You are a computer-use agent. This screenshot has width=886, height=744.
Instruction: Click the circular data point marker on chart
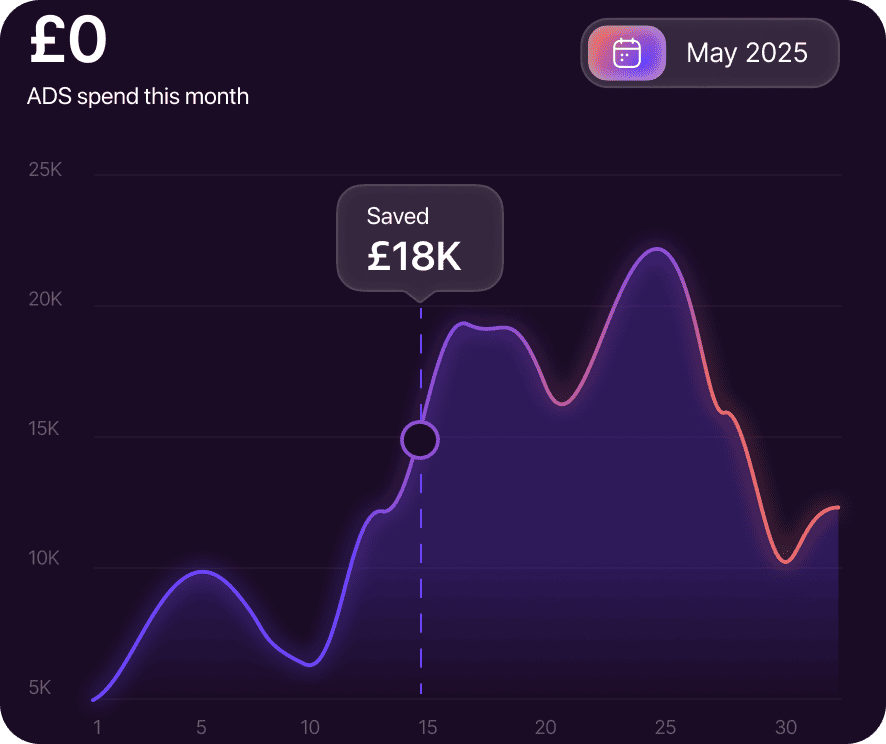click(420, 440)
